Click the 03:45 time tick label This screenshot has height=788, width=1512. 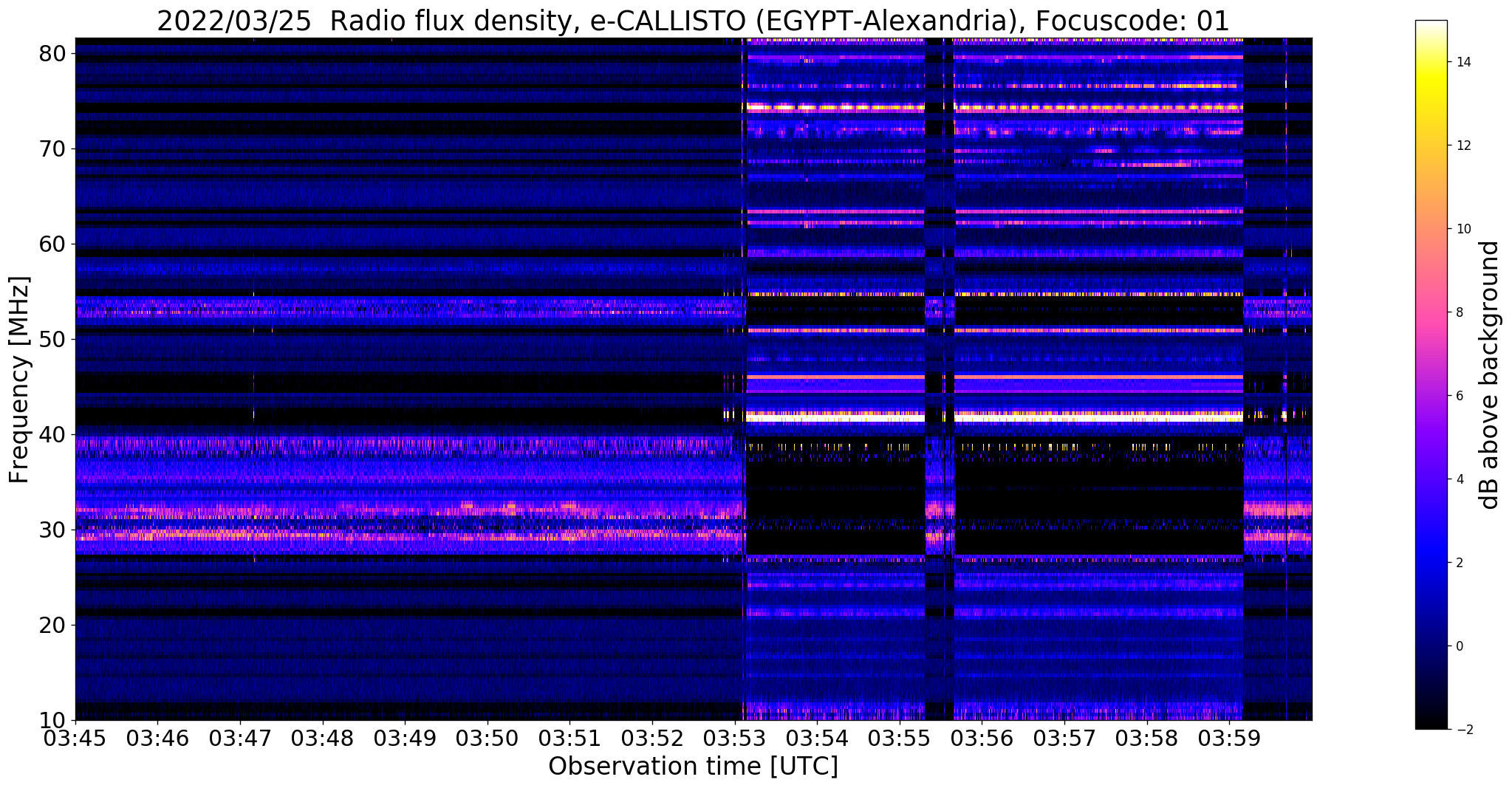point(75,739)
